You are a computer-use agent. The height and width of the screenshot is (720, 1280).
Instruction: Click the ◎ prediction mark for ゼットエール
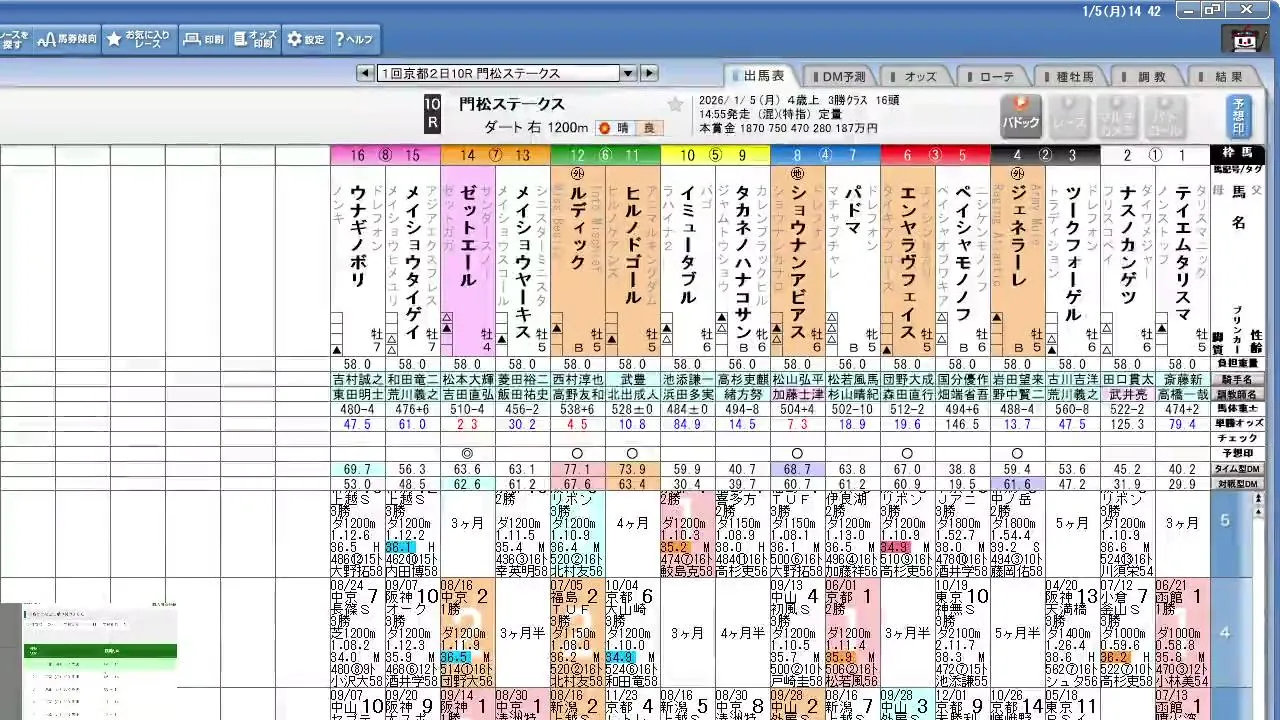point(468,454)
